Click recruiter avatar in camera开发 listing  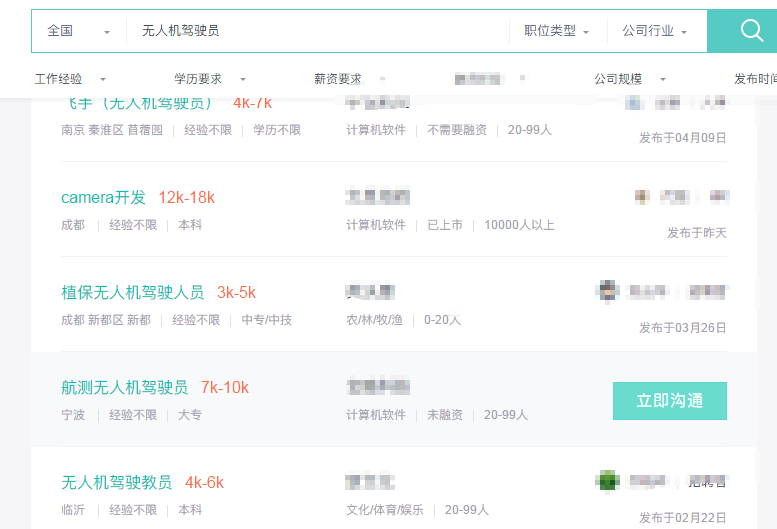point(642,197)
